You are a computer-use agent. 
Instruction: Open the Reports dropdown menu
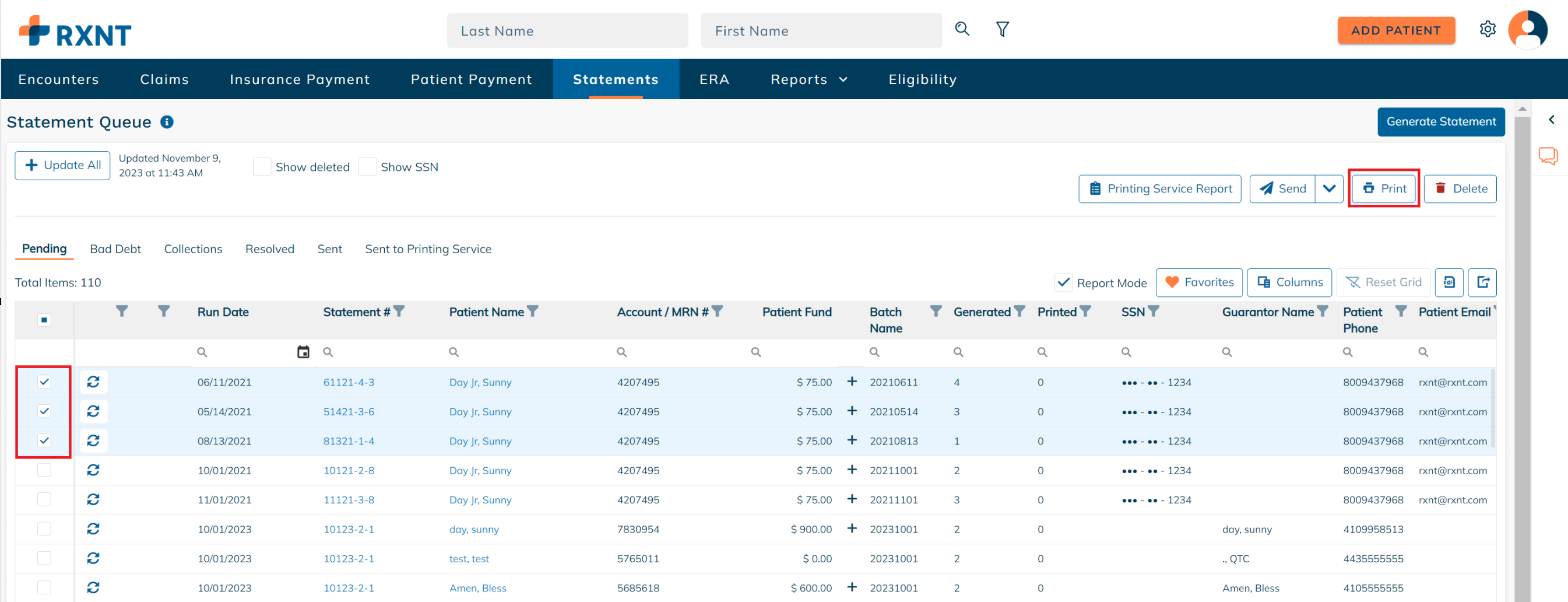(x=809, y=79)
